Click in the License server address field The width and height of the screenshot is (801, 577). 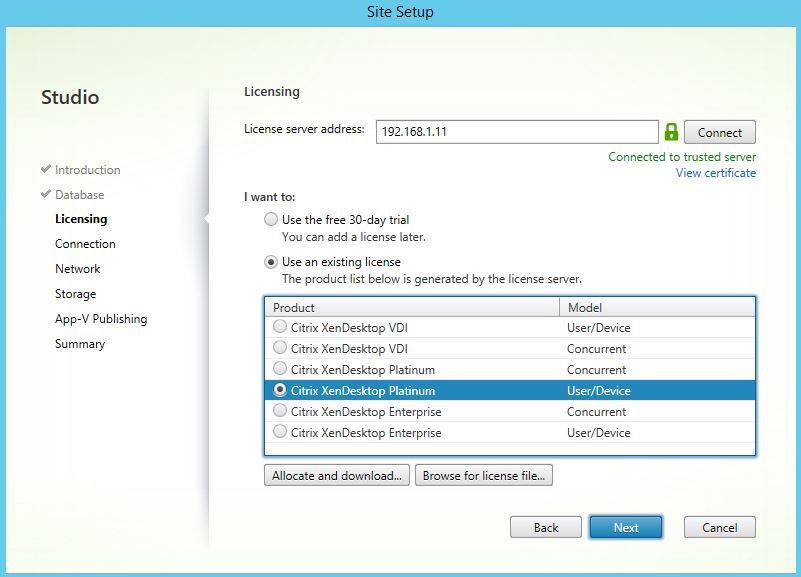pos(516,132)
